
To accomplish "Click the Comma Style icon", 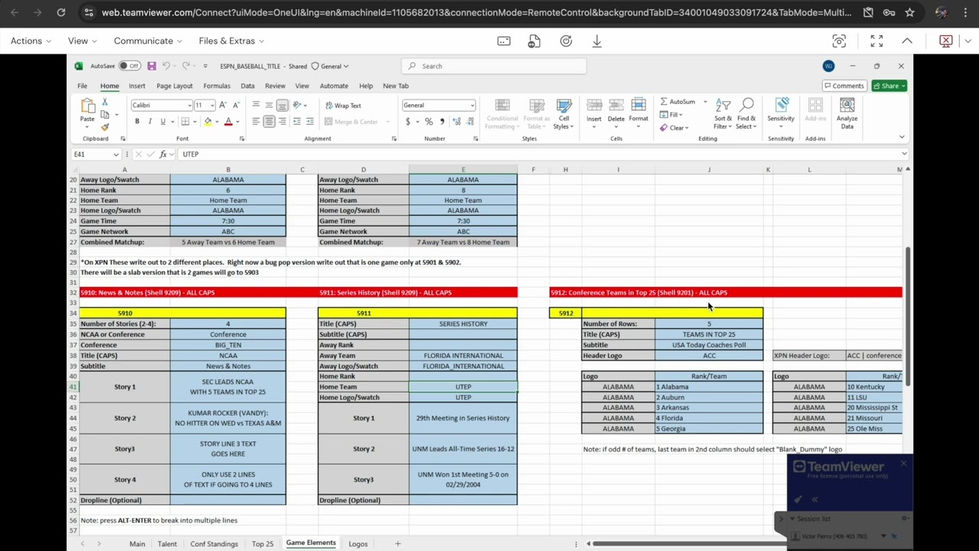I will (442, 122).
